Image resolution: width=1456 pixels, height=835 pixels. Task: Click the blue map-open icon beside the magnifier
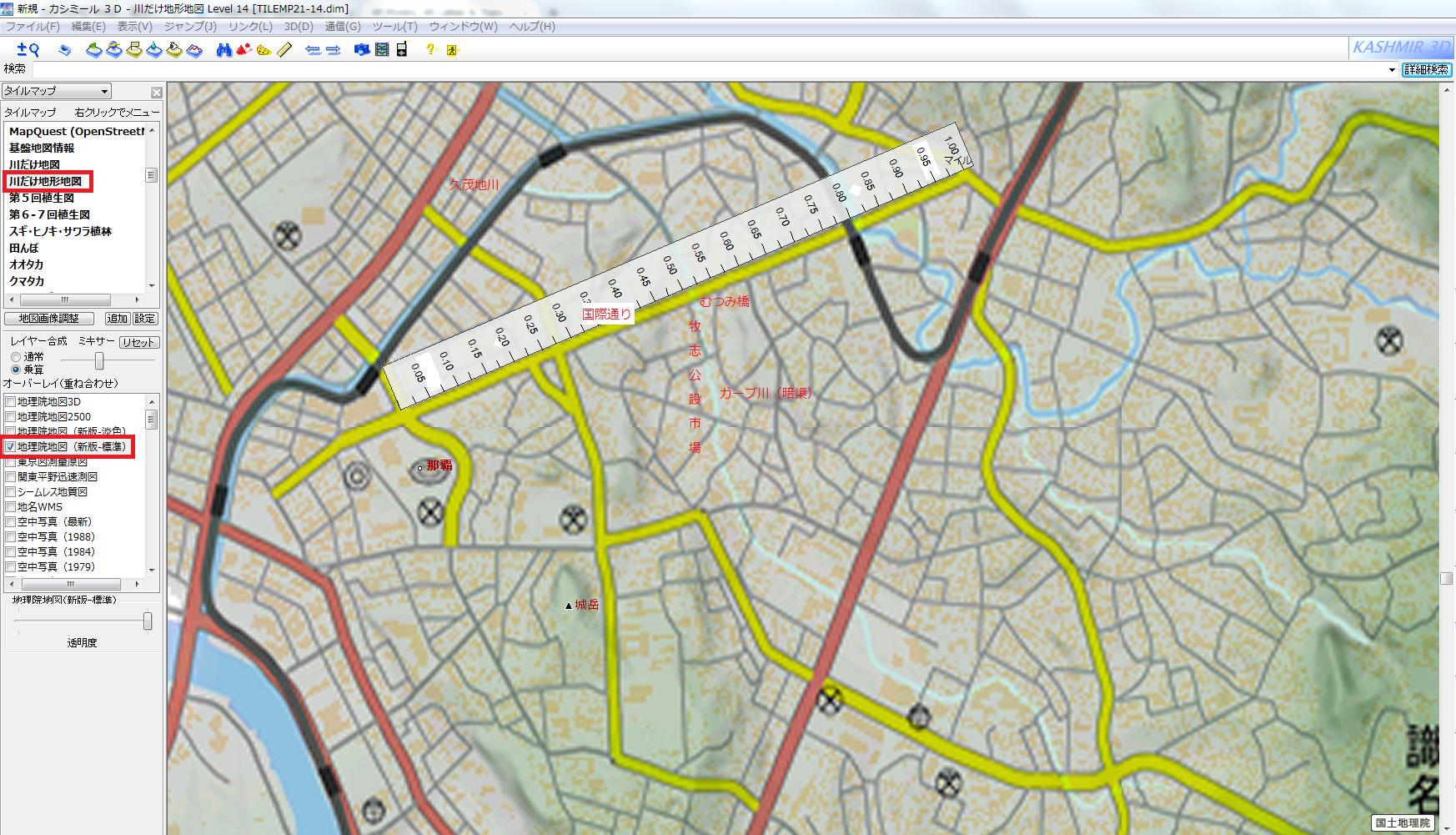[x=65, y=50]
